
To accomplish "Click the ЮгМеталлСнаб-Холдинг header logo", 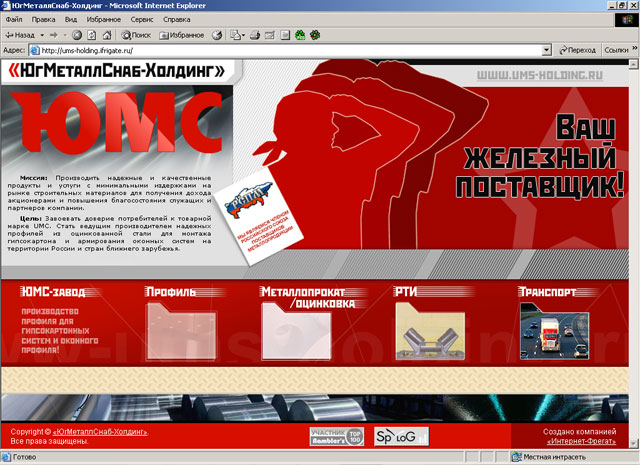I will point(117,71).
